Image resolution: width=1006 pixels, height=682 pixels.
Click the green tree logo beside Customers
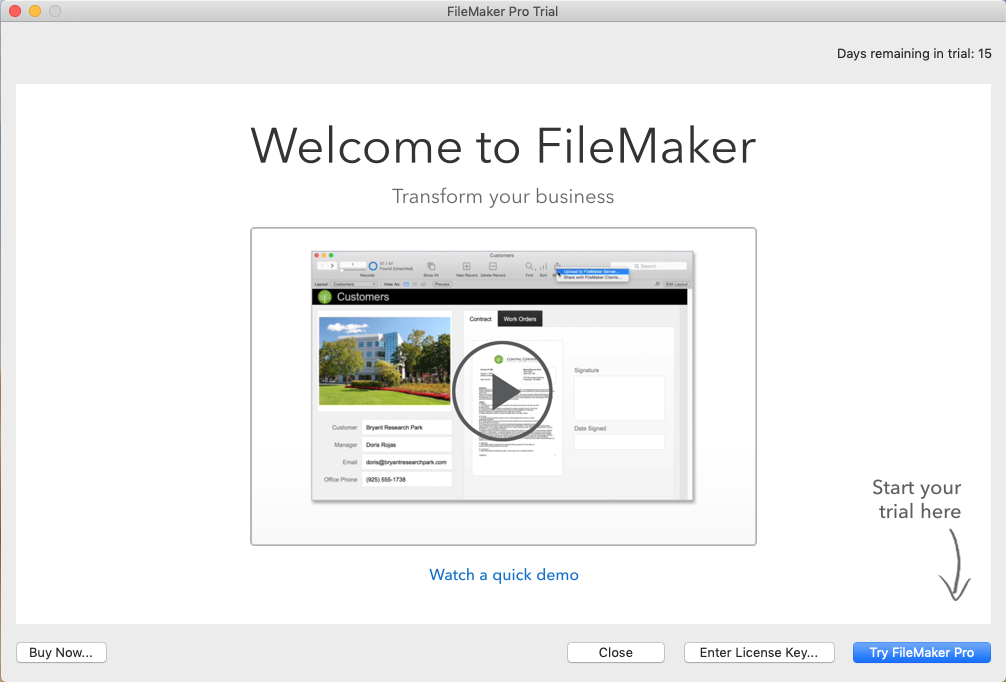(x=324, y=297)
